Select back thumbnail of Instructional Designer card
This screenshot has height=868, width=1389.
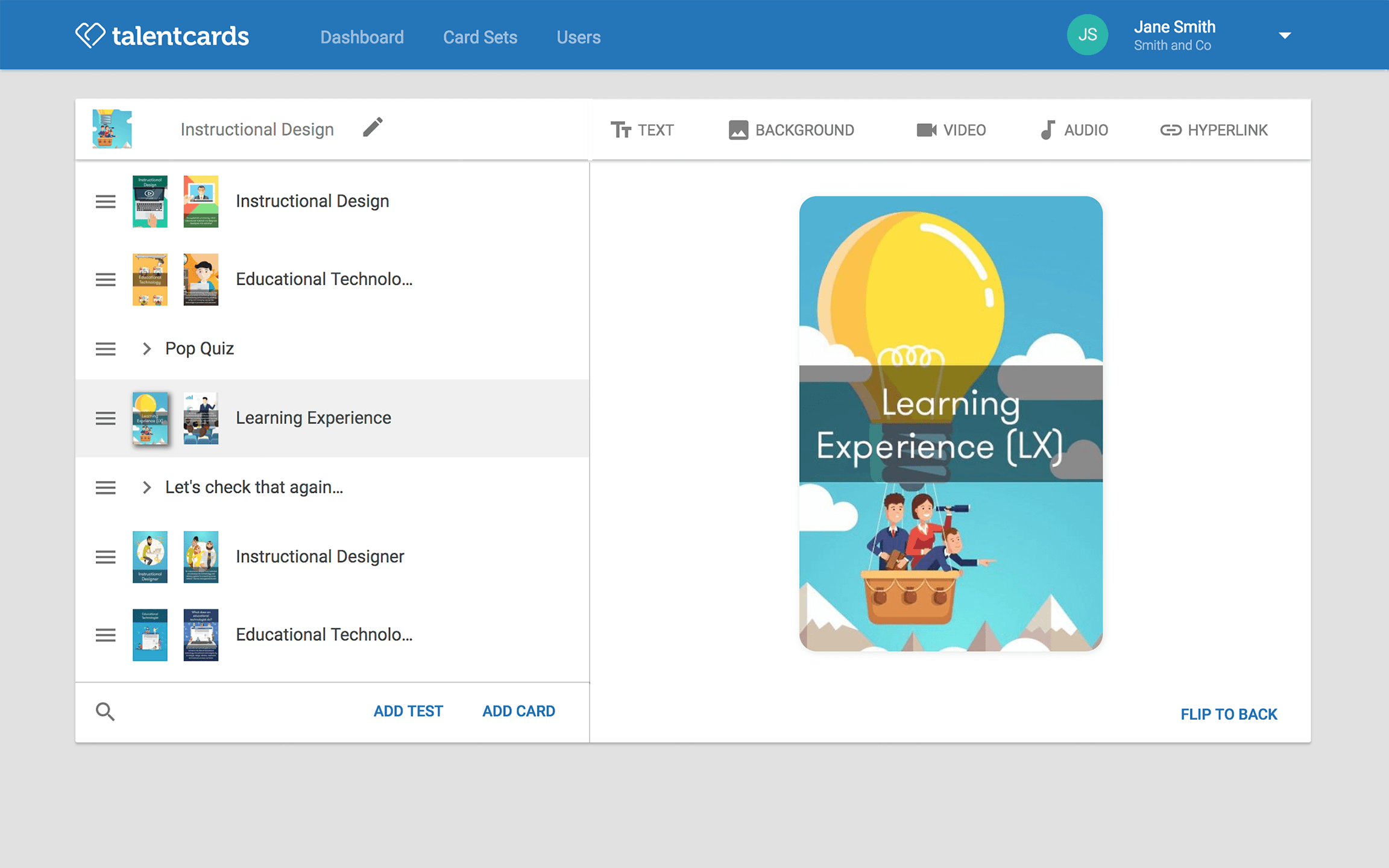[201, 557]
